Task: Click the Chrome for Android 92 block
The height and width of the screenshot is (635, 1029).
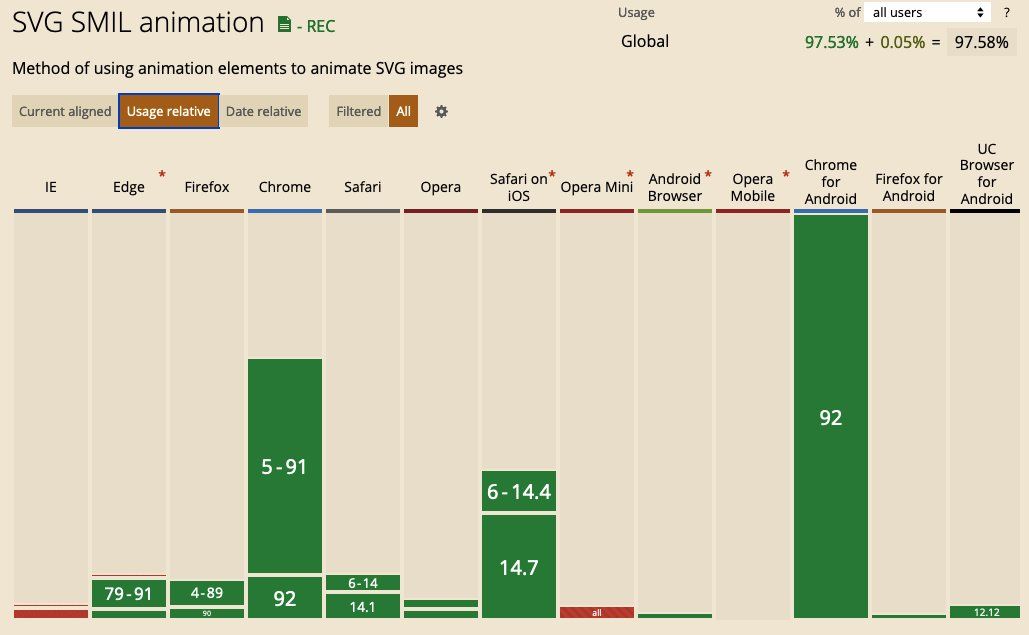Action: click(831, 417)
